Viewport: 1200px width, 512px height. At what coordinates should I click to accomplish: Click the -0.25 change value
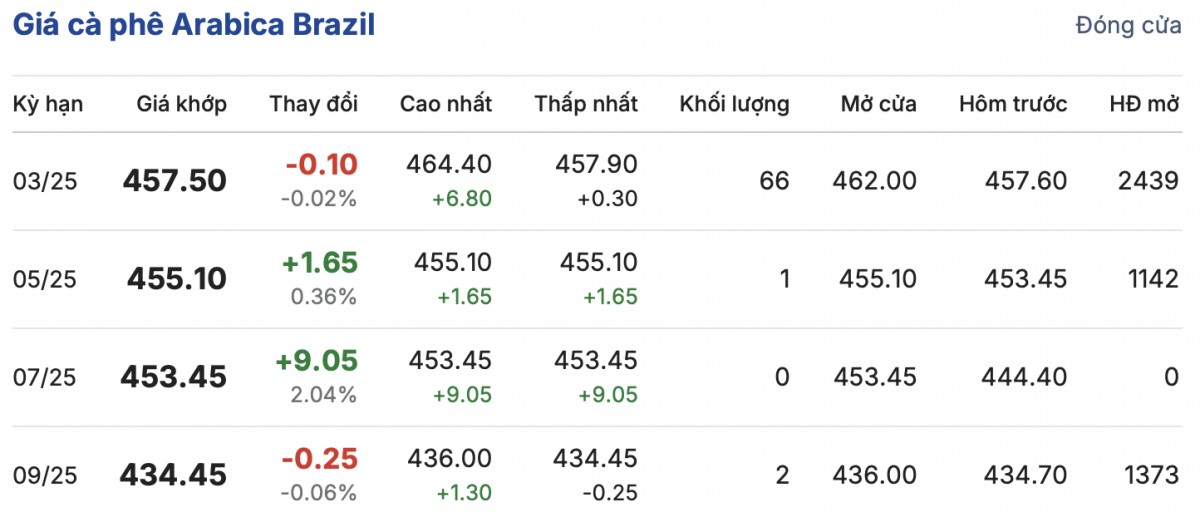coord(319,458)
